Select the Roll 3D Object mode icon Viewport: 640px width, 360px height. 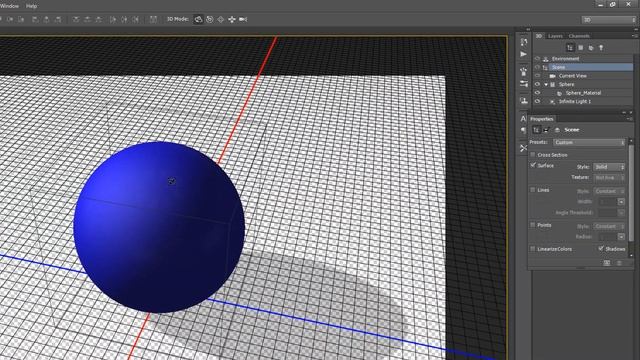[209, 19]
